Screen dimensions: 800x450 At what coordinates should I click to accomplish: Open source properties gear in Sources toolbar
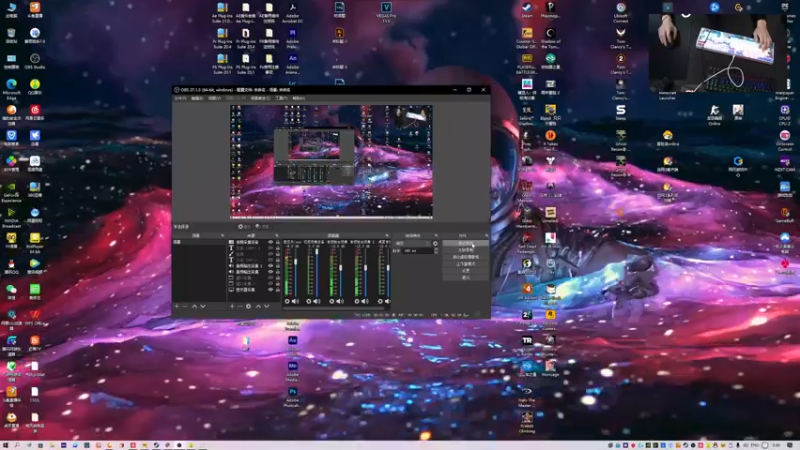pyautogui.click(x=248, y=306)
